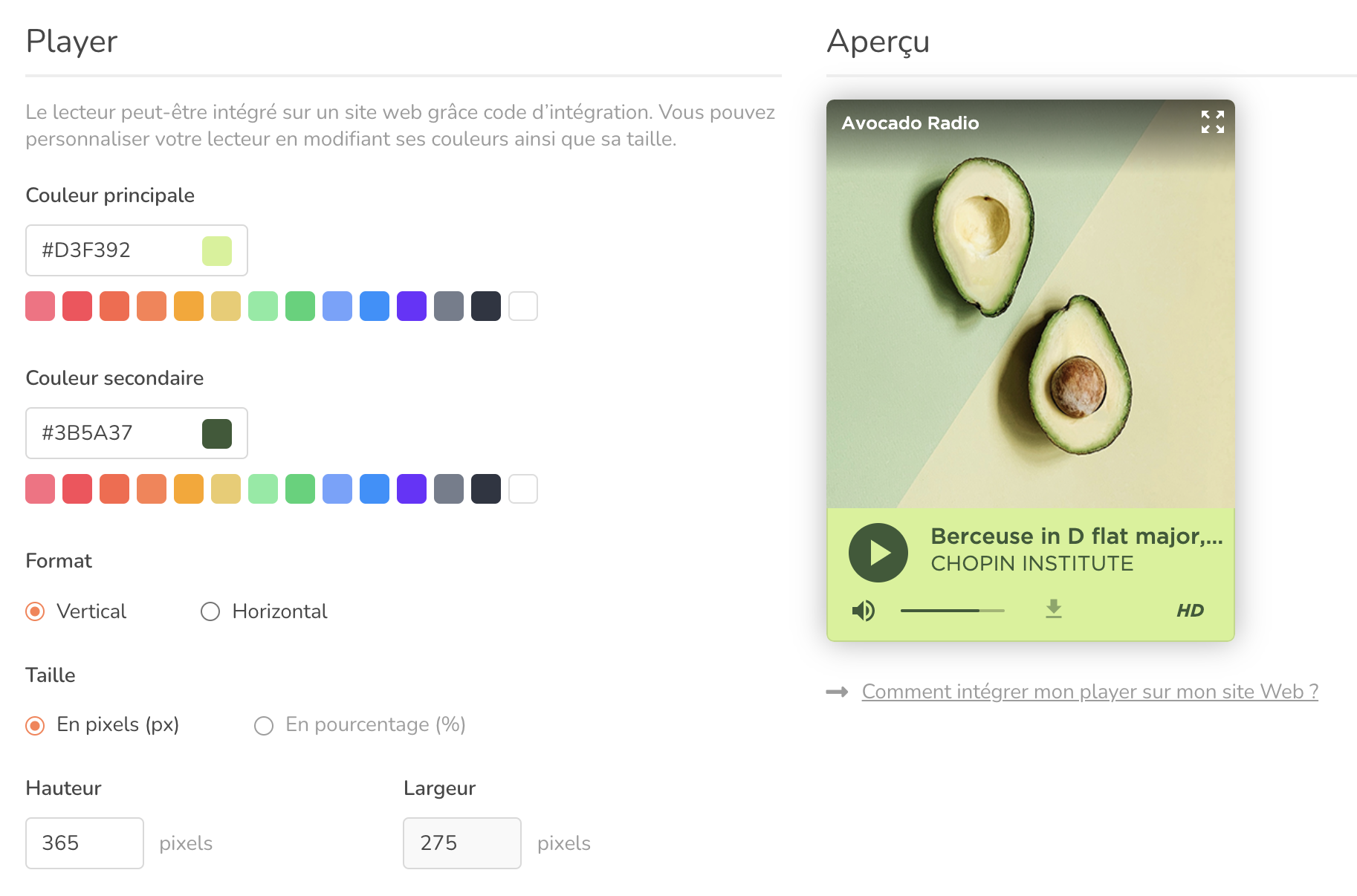The height and width of the screenshot is (896, 1357).
Task: Start playback with the round play button
Action: click(878, 553)
